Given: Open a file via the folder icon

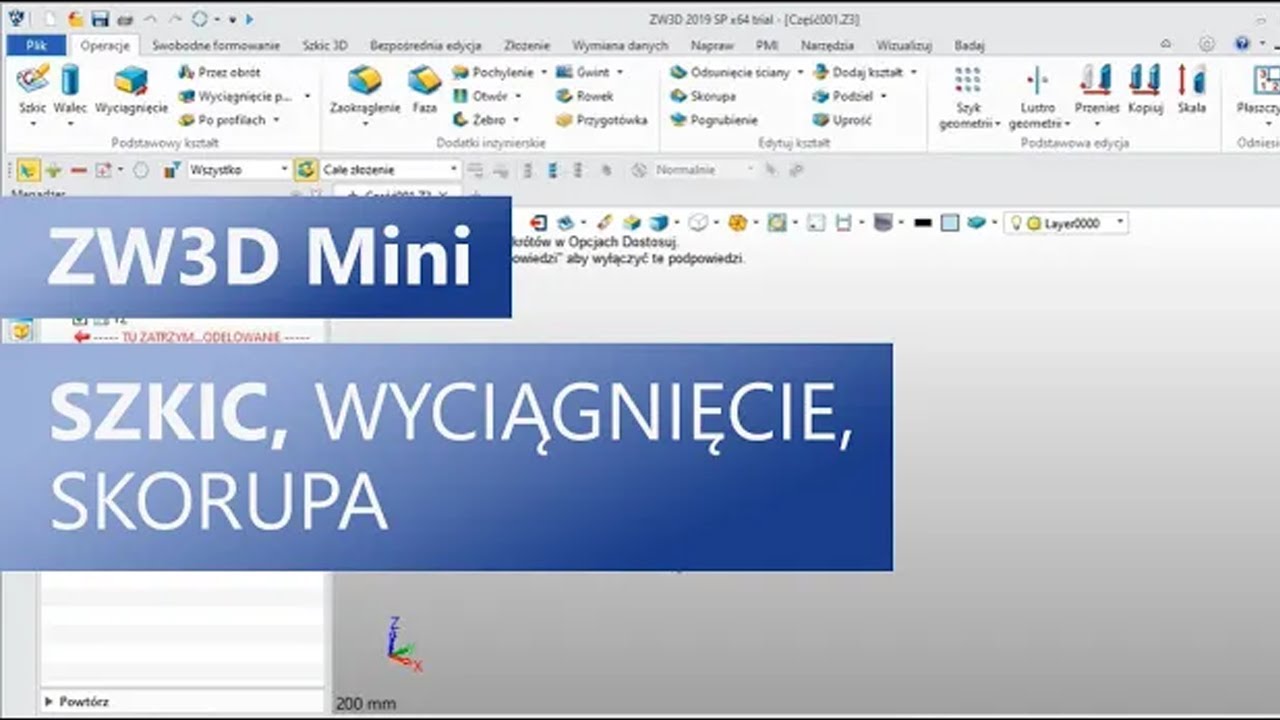Looking at the screenshot, I should click(75, 19).
